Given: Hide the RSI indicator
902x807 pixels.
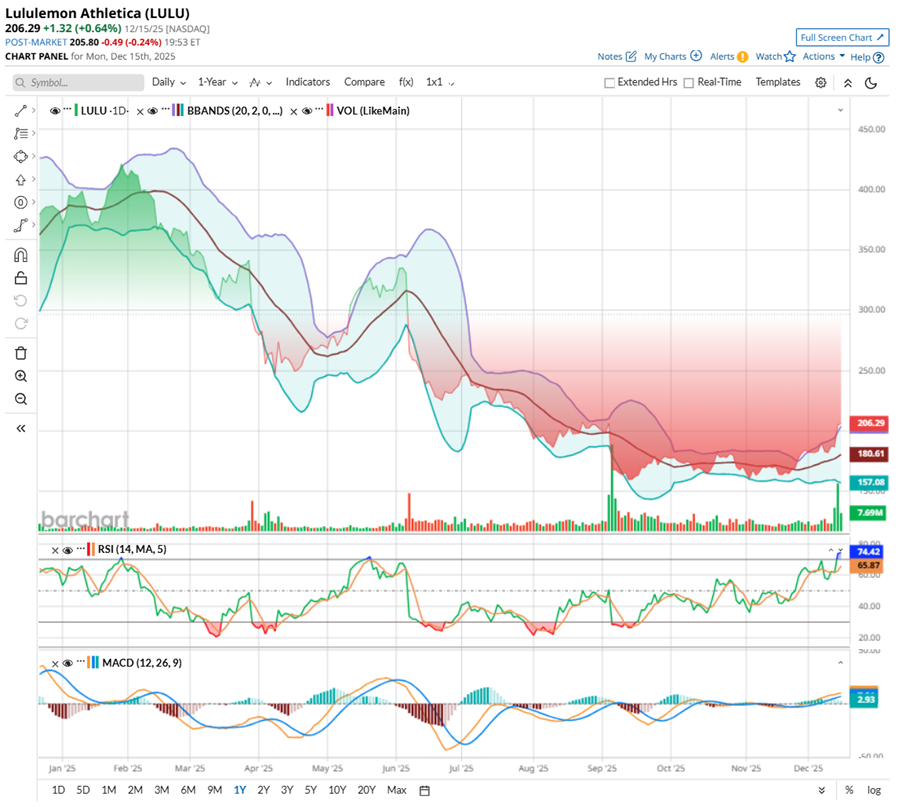Looking at the screenshot, I should click(x=68, y=550).
